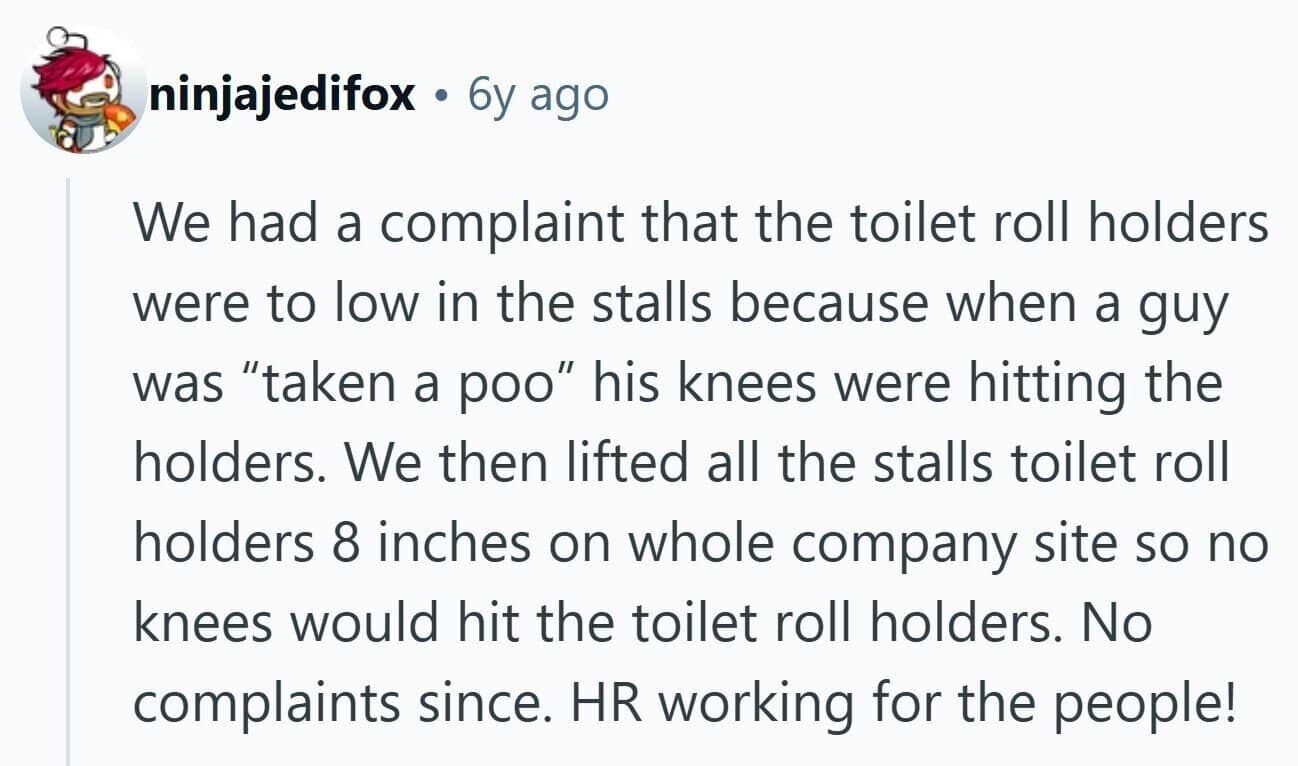1298x766 pixels.
Task: Click the dot separator beside the username
Action: tap(441, 97)
